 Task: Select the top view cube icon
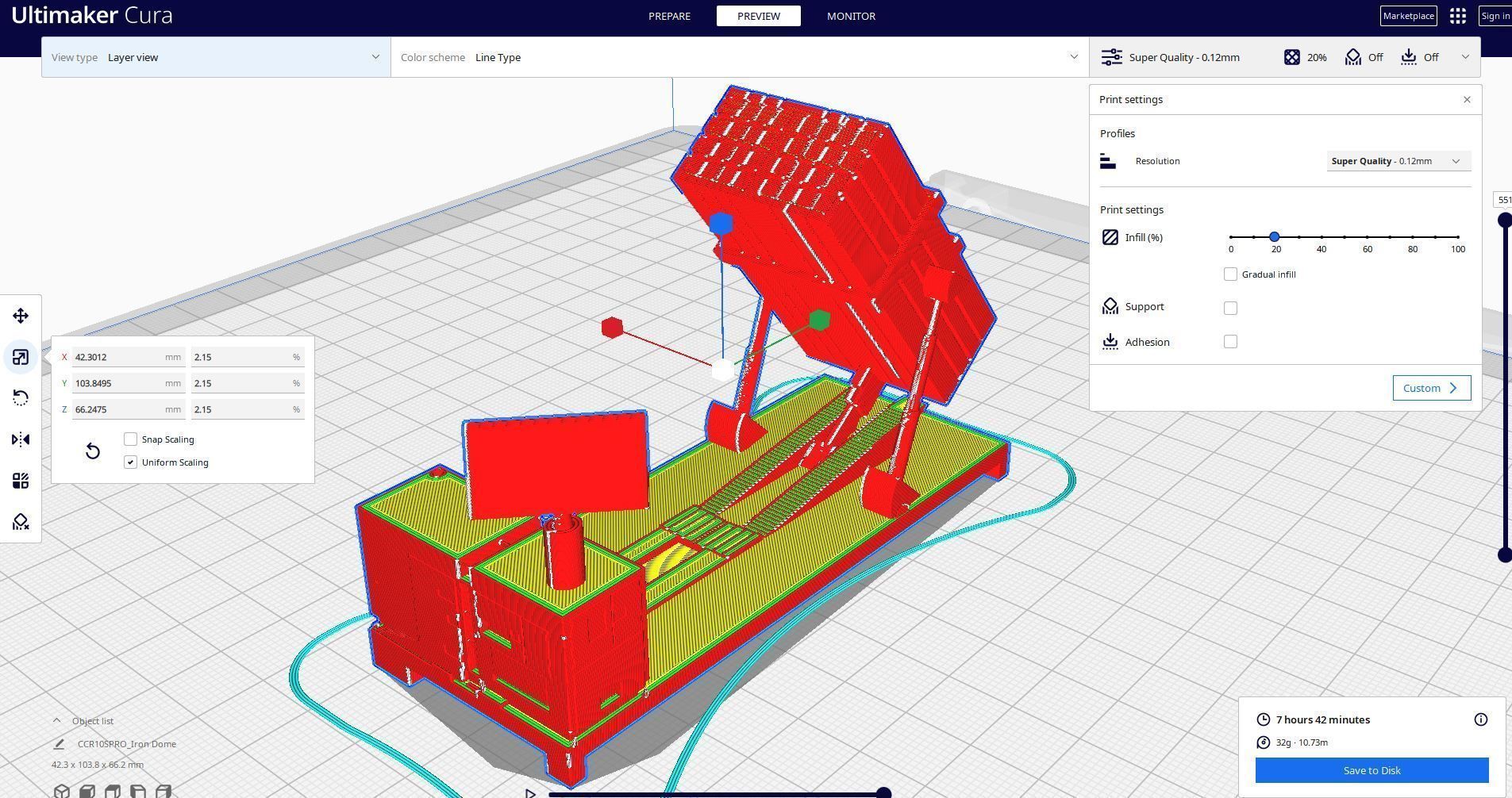[113, 791]
